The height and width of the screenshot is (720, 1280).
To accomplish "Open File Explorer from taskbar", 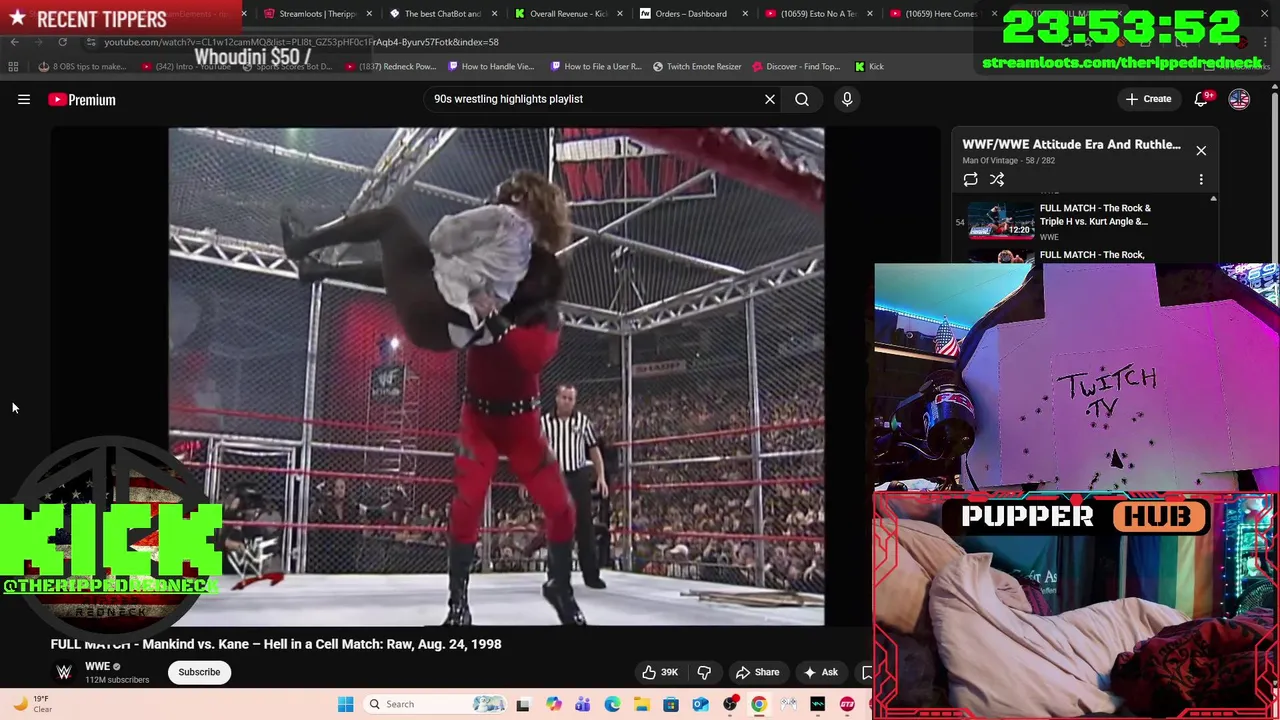I will [641, 704].
